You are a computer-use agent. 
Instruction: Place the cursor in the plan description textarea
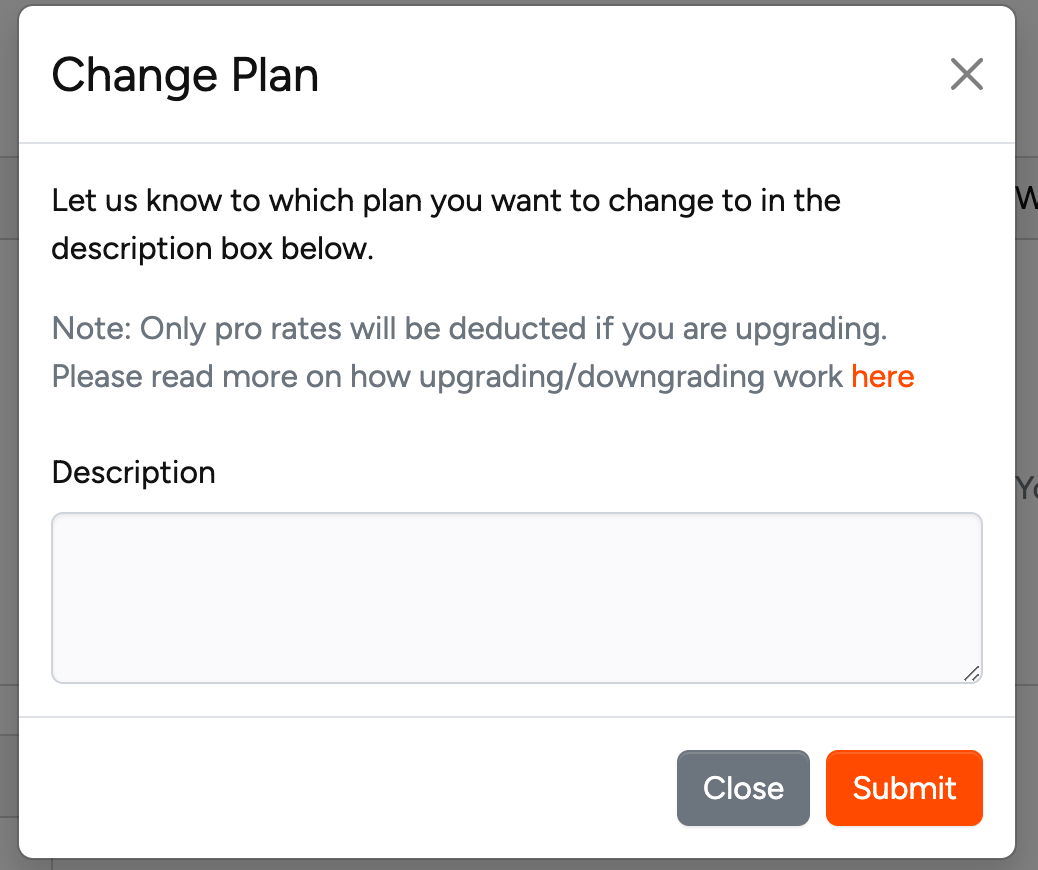[516, 598]
